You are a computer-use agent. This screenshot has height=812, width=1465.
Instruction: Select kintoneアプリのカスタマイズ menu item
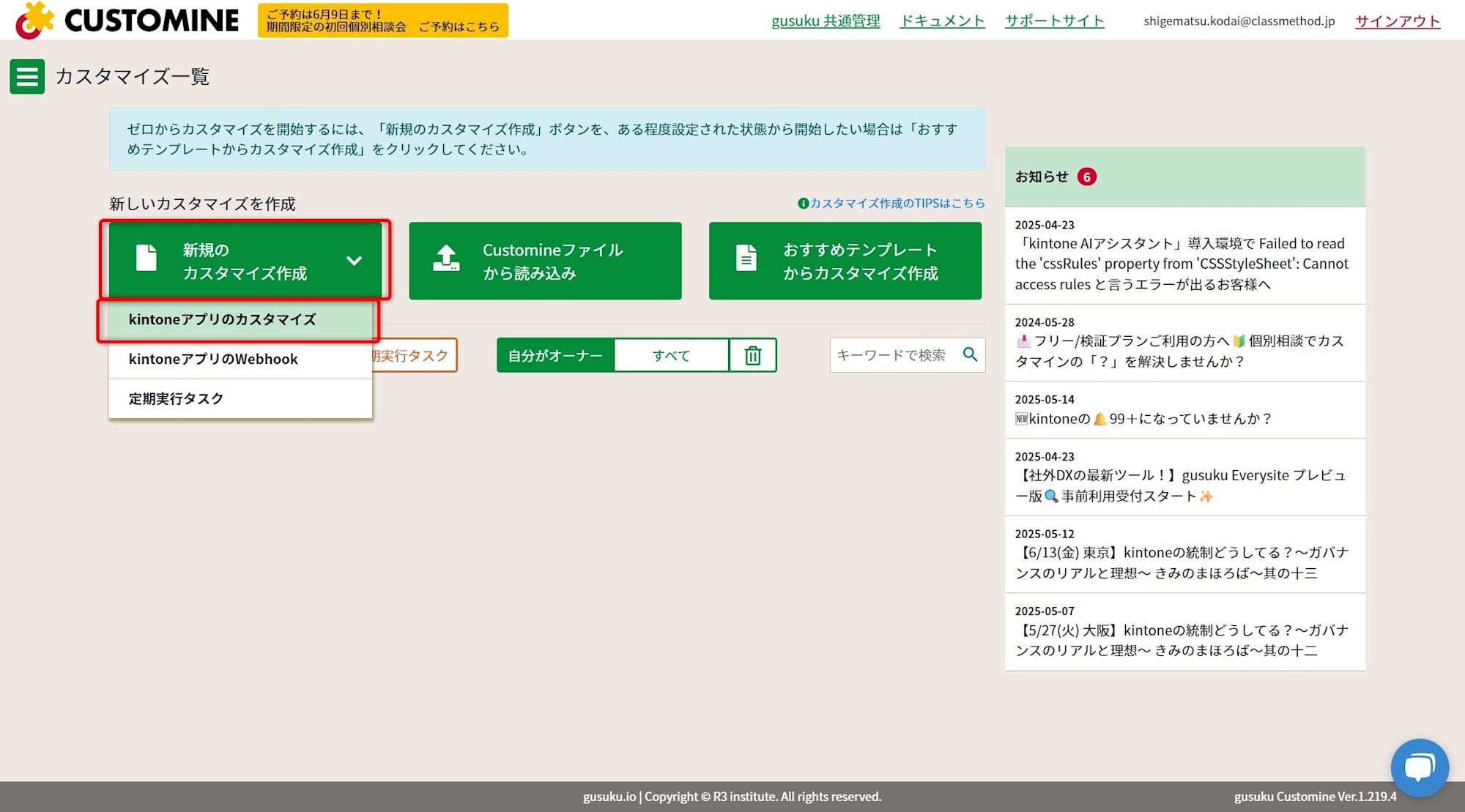pos(240,320)
